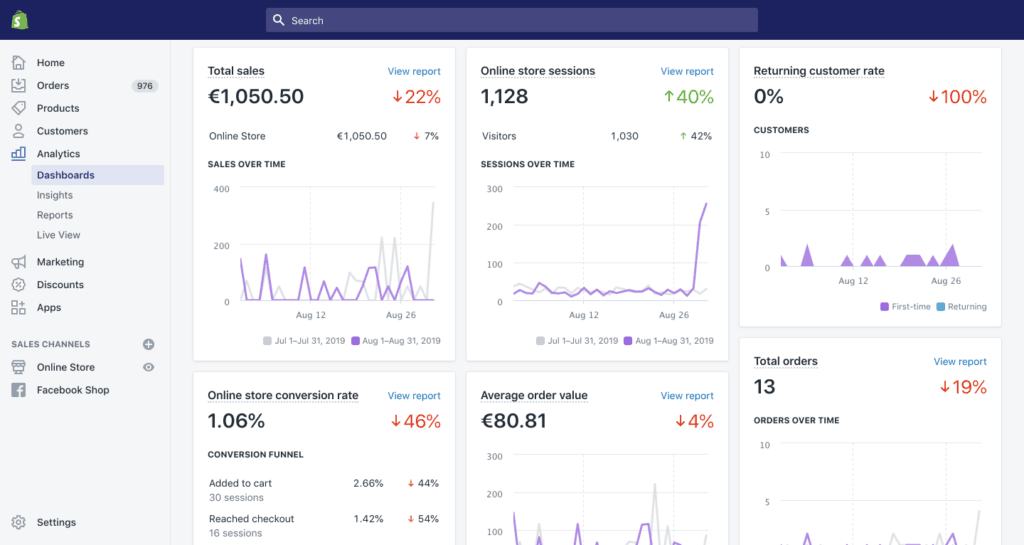Click Online store conversion rate title

(x=283, y=396)
